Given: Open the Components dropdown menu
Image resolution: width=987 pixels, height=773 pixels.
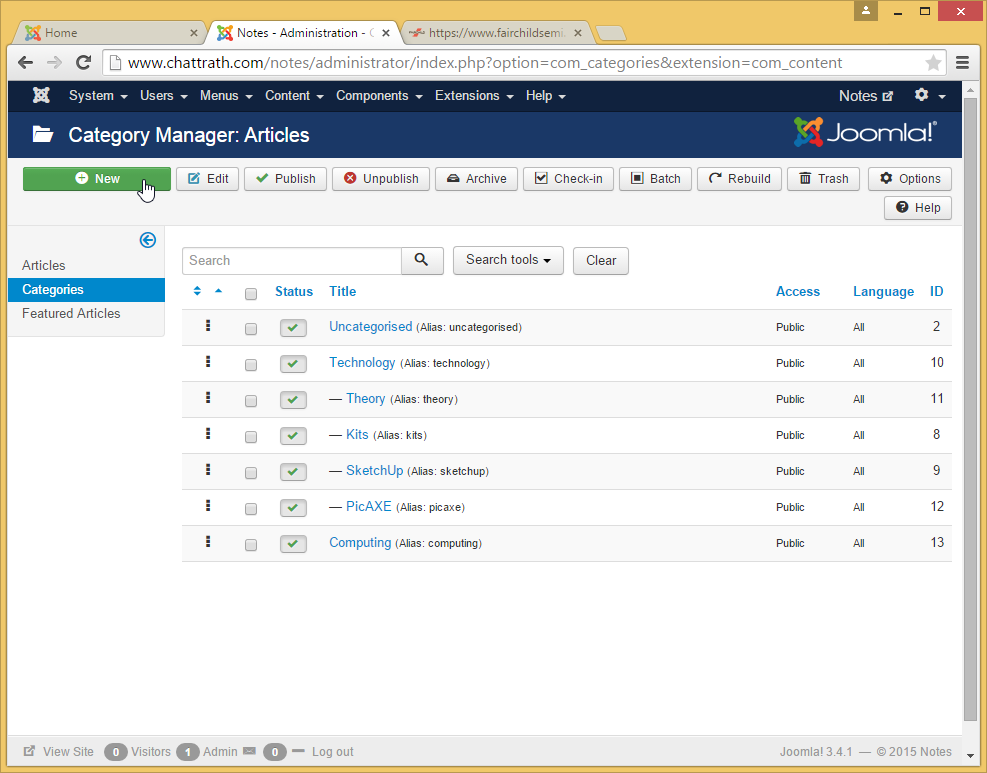Looking at the screenshot, I should [x=377, y=96].
